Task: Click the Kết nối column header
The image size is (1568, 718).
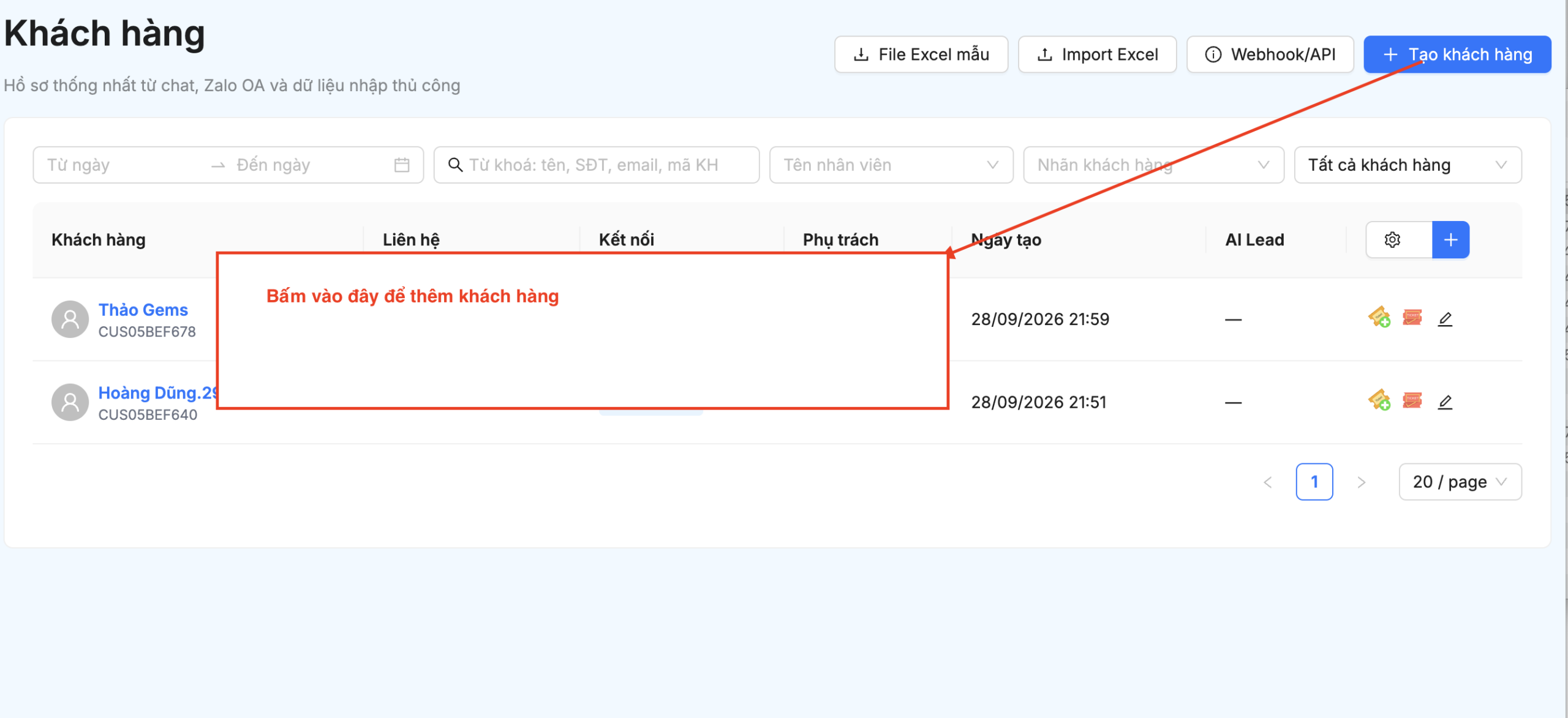Action: [627, 240]
